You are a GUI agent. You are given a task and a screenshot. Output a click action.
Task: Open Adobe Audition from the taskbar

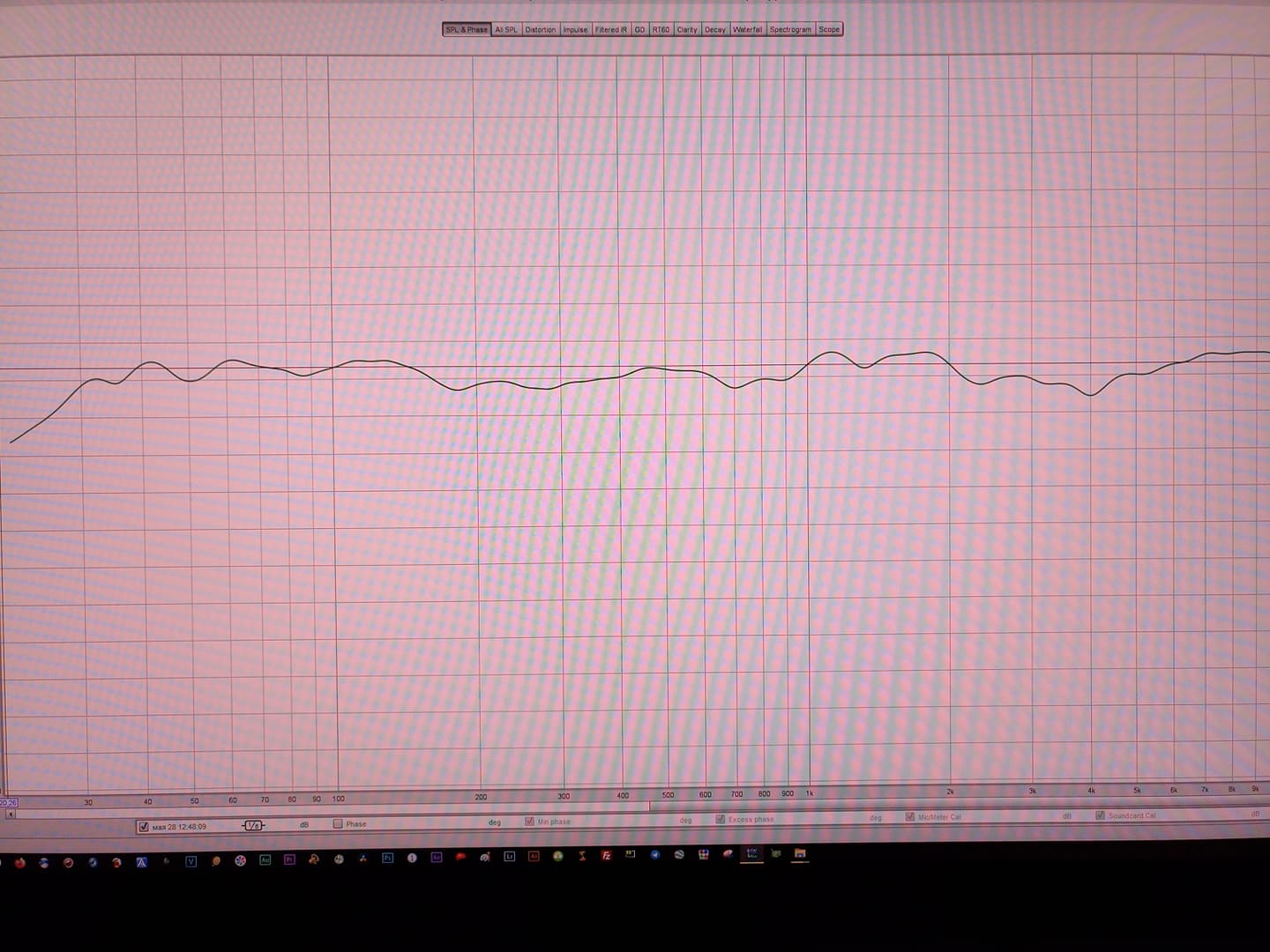tap(265, 859)
